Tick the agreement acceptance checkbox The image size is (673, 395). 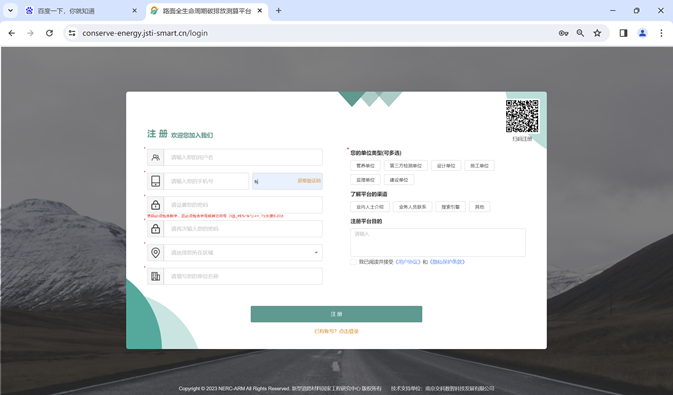[x=353, y=262]
